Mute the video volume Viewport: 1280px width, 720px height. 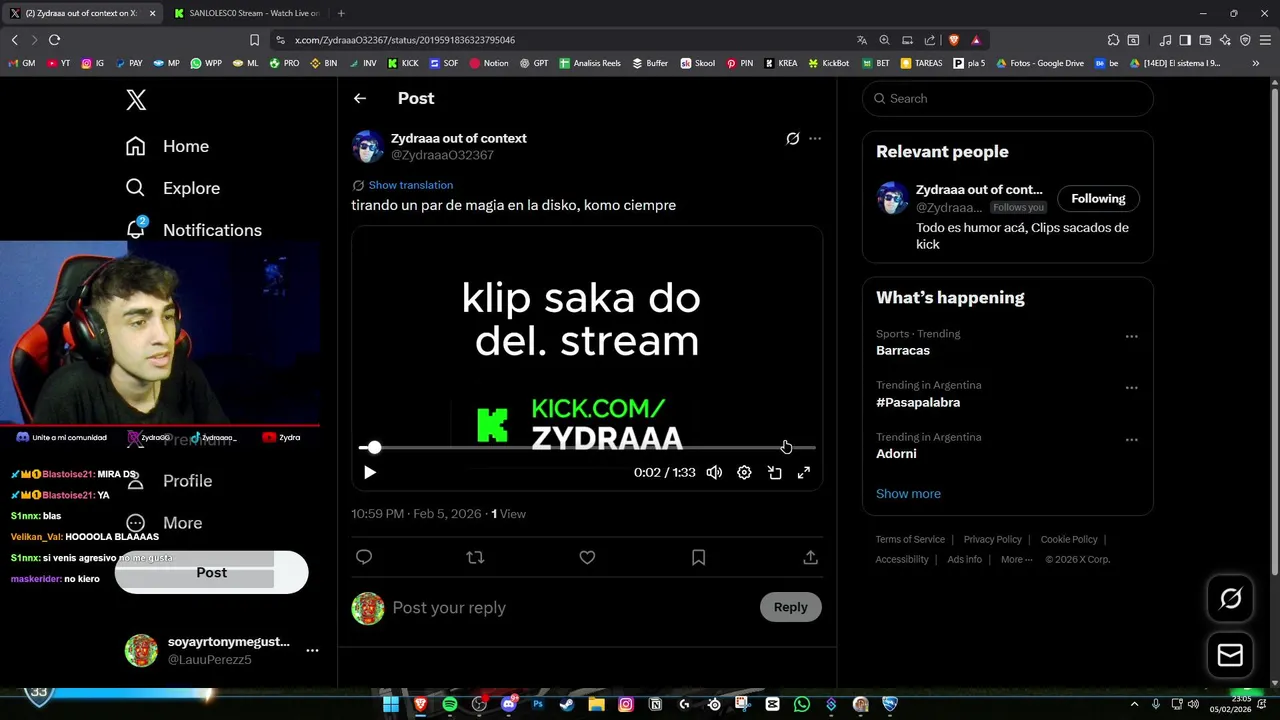pos(714,473)
